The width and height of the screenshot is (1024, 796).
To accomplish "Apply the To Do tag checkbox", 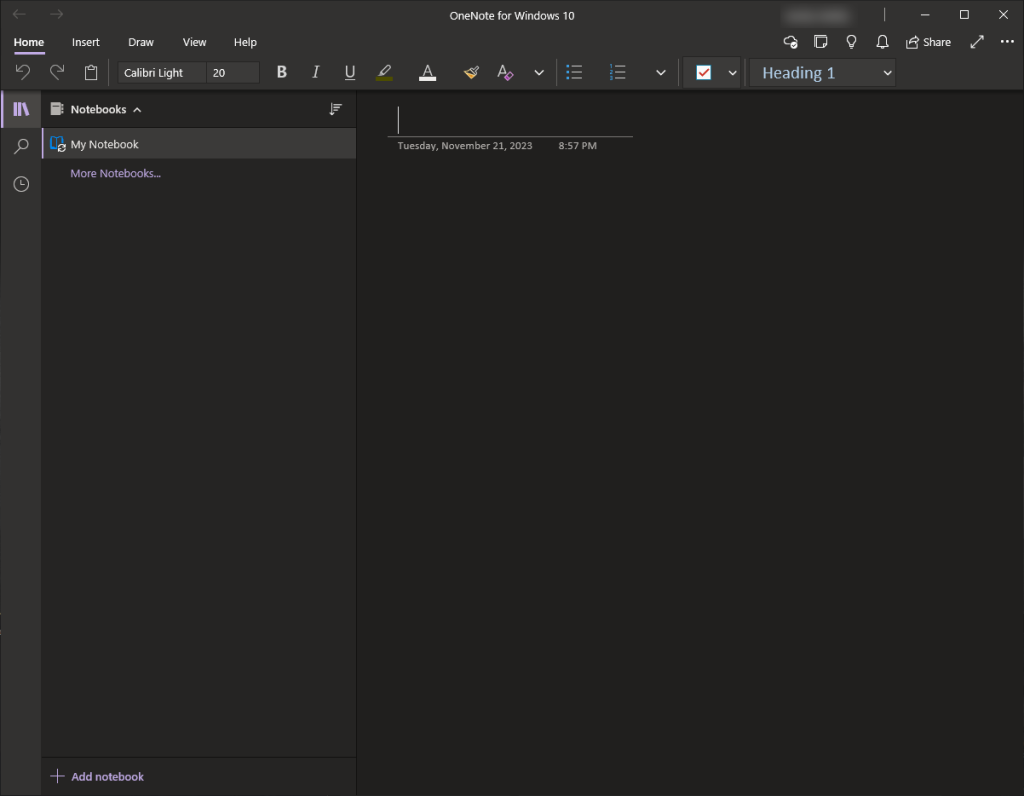I will pos(705,72).
